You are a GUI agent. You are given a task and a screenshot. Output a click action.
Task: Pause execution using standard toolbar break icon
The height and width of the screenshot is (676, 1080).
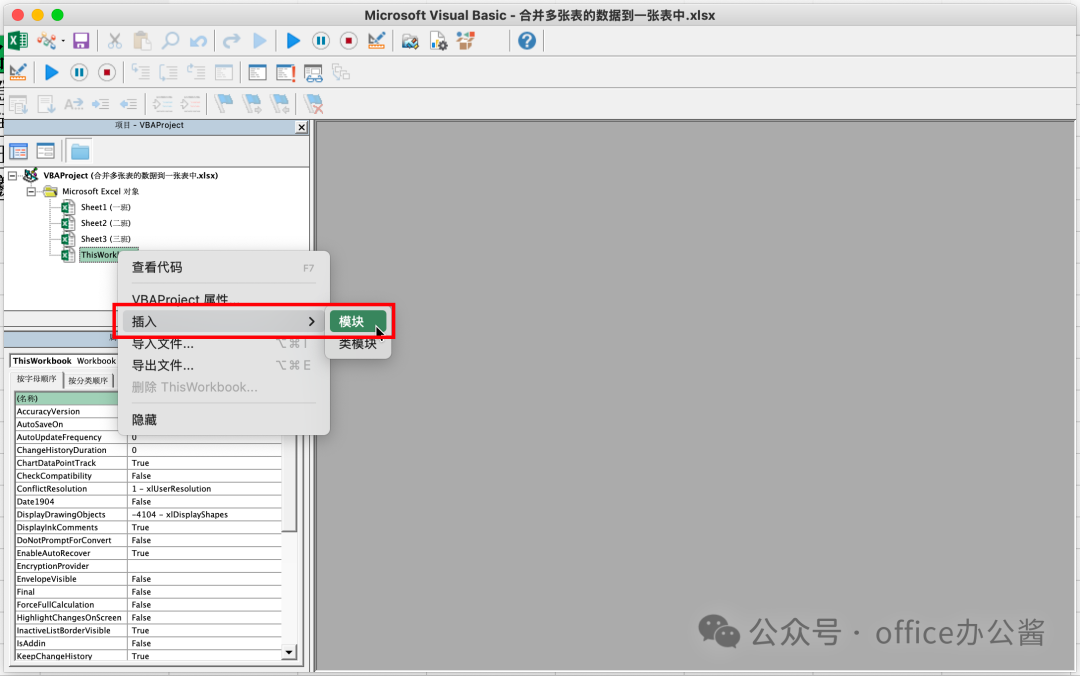pyautogui.click(x=321, y=41)
